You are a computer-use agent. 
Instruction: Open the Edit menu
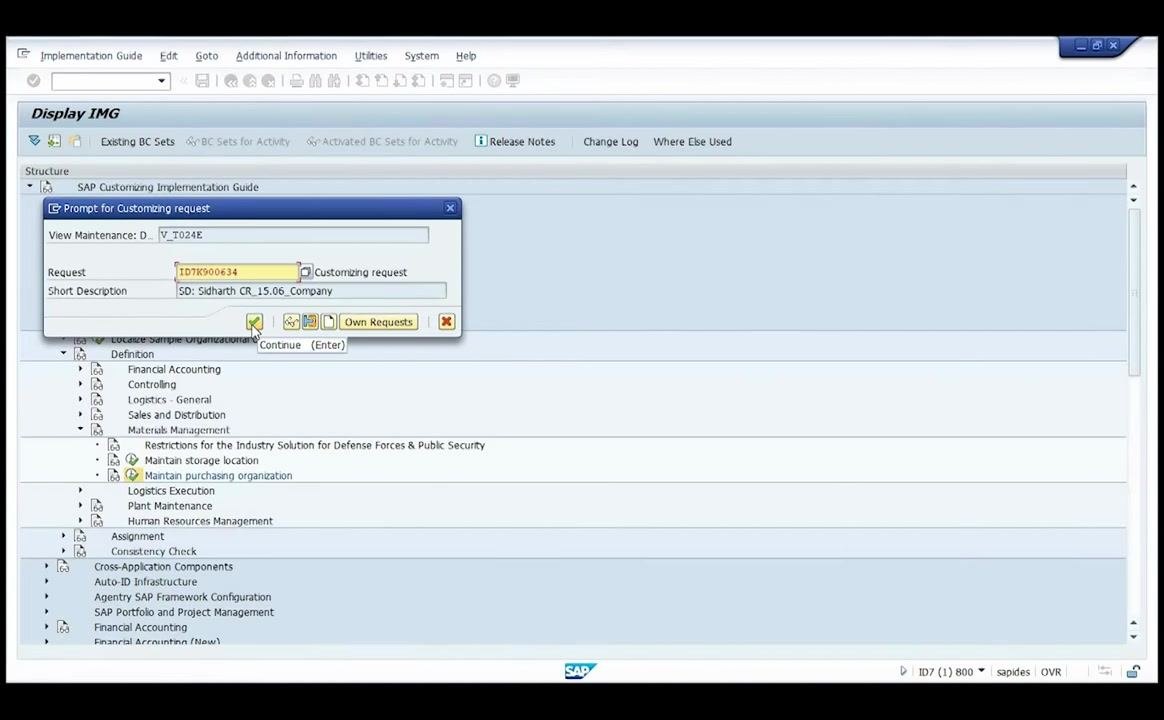point(169,56)
